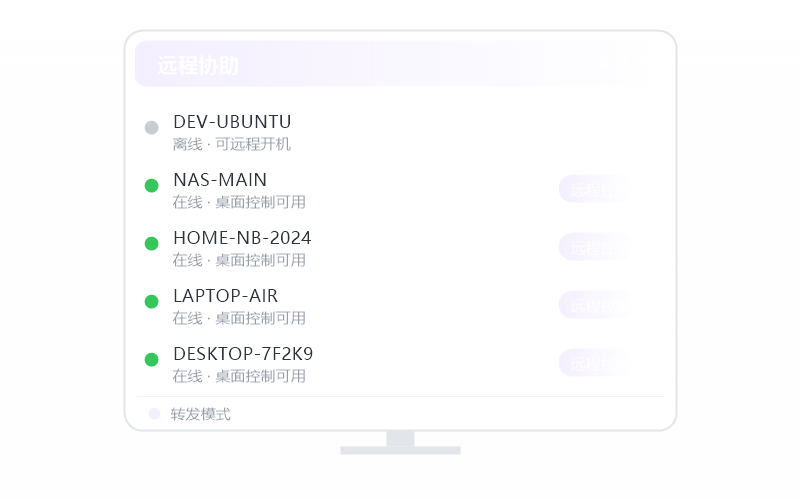800x500 pixels.
Task: Click the 远程控制 button for NAS-MAIN
Action: point(597,189)
